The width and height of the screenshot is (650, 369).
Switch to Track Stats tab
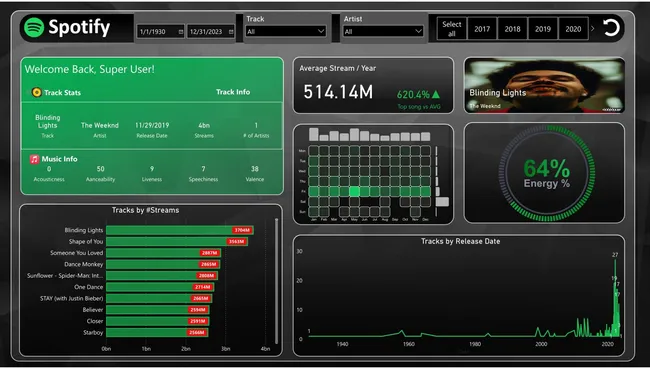coord(63,92)
